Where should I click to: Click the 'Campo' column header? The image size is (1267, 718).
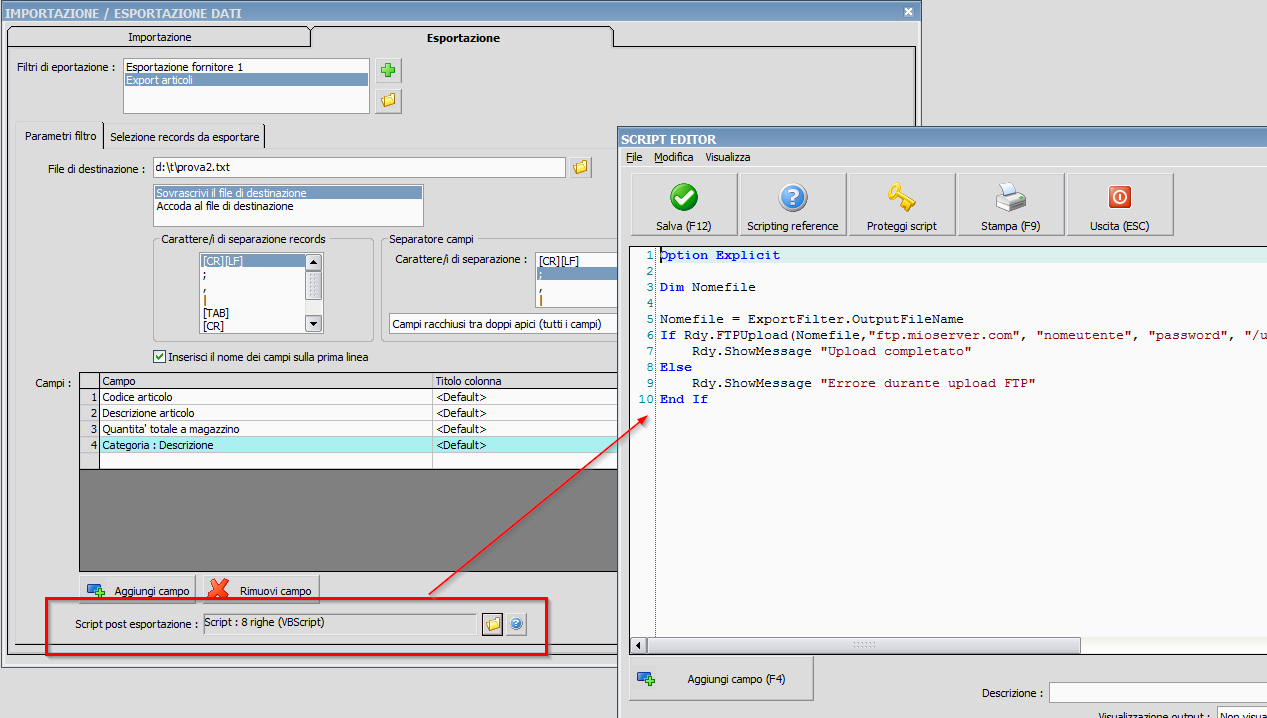[x=266, y=381]
